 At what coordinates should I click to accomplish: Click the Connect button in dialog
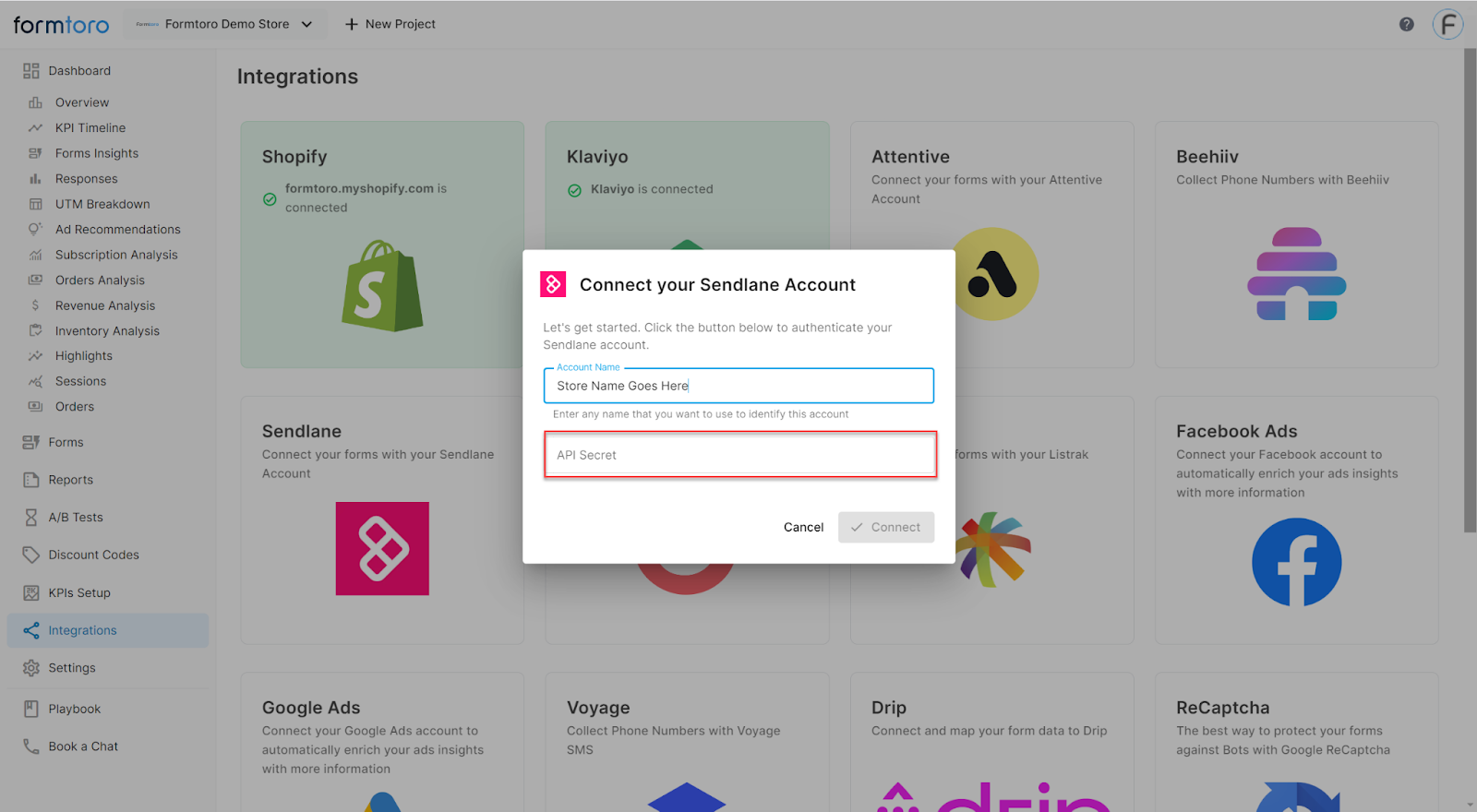click(x=886, y=527)
